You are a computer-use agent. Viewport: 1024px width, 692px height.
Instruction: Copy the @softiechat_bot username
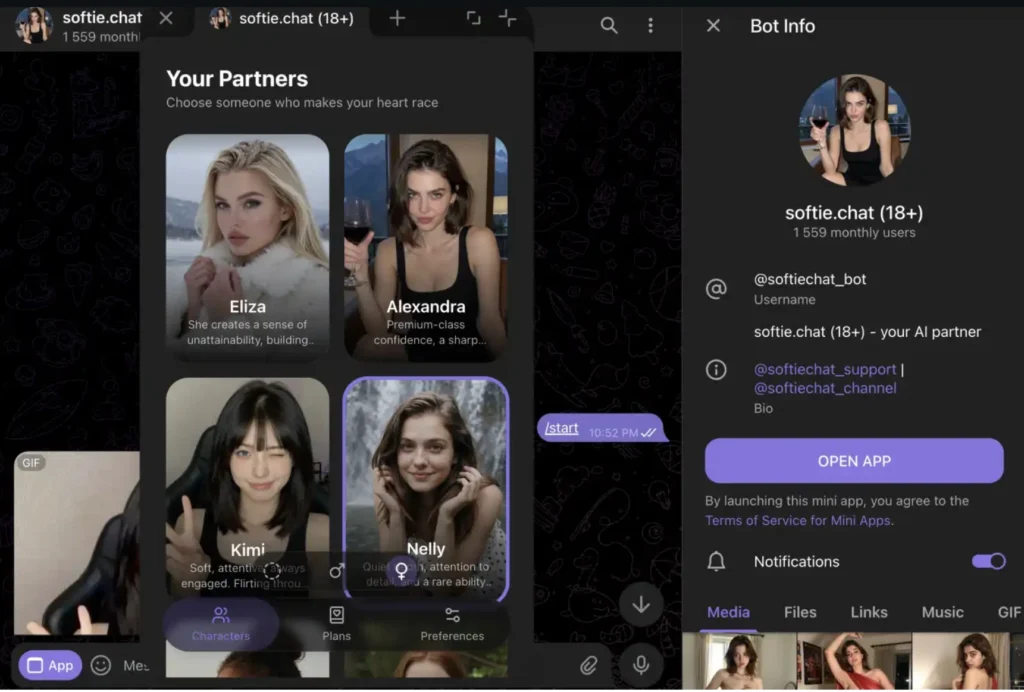coord(810,279)
